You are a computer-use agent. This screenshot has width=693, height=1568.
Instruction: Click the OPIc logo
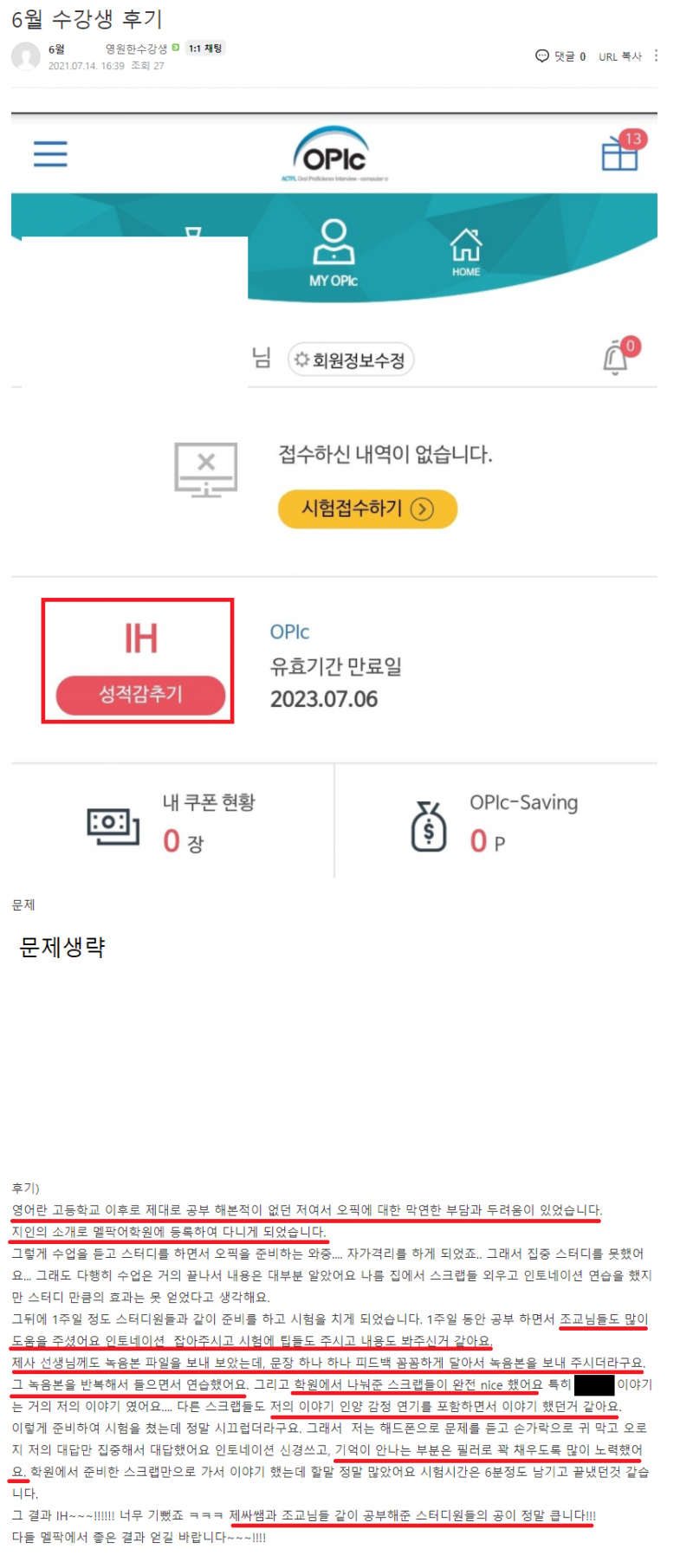pyautogui.click(x=334, y=155)
